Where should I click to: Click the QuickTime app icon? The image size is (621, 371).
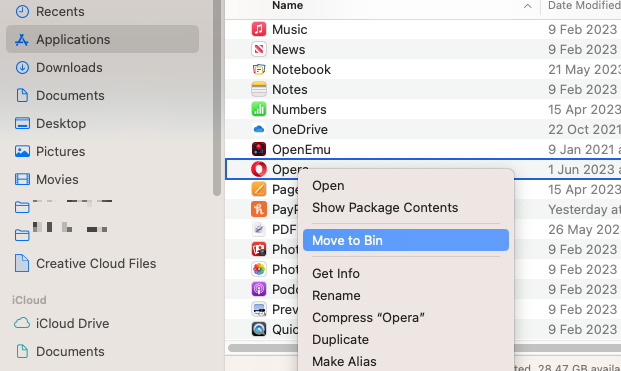tap(259, 329)
